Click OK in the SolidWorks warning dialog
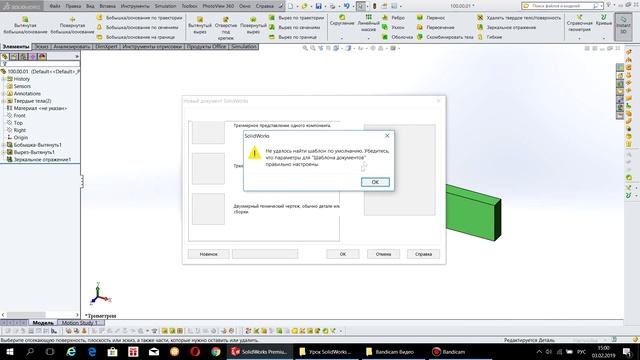Viewport: 640px width, 360px height. pyautogui.click(x=375, y=182)
